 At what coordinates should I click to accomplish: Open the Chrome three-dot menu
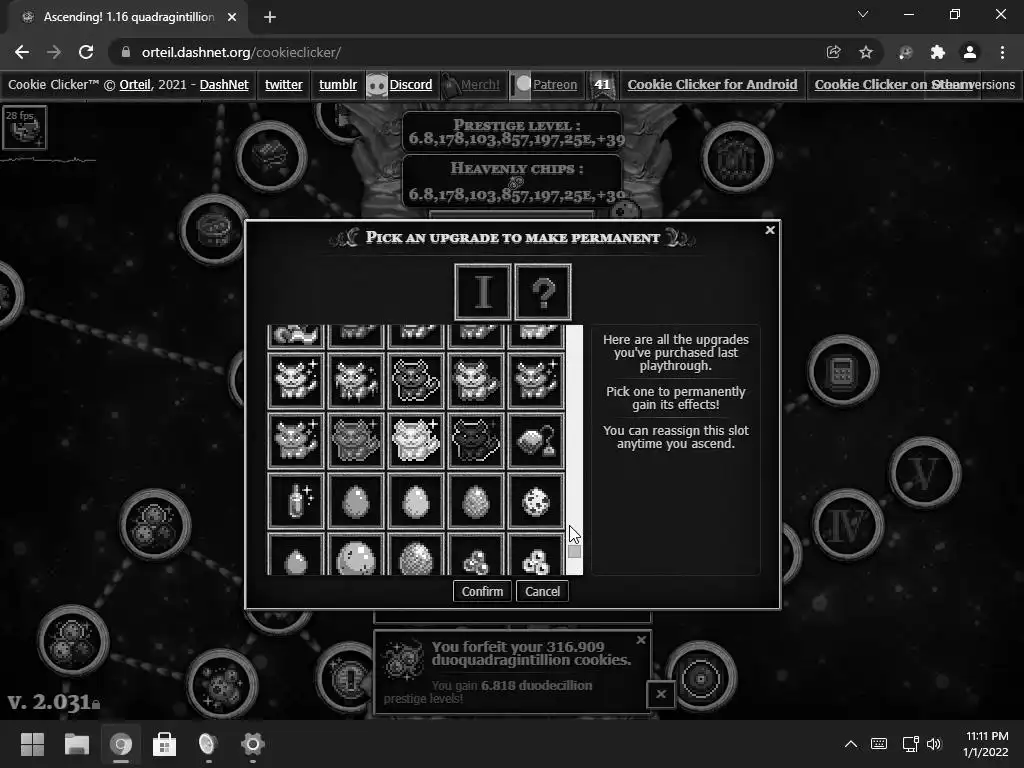[1002, 52]
